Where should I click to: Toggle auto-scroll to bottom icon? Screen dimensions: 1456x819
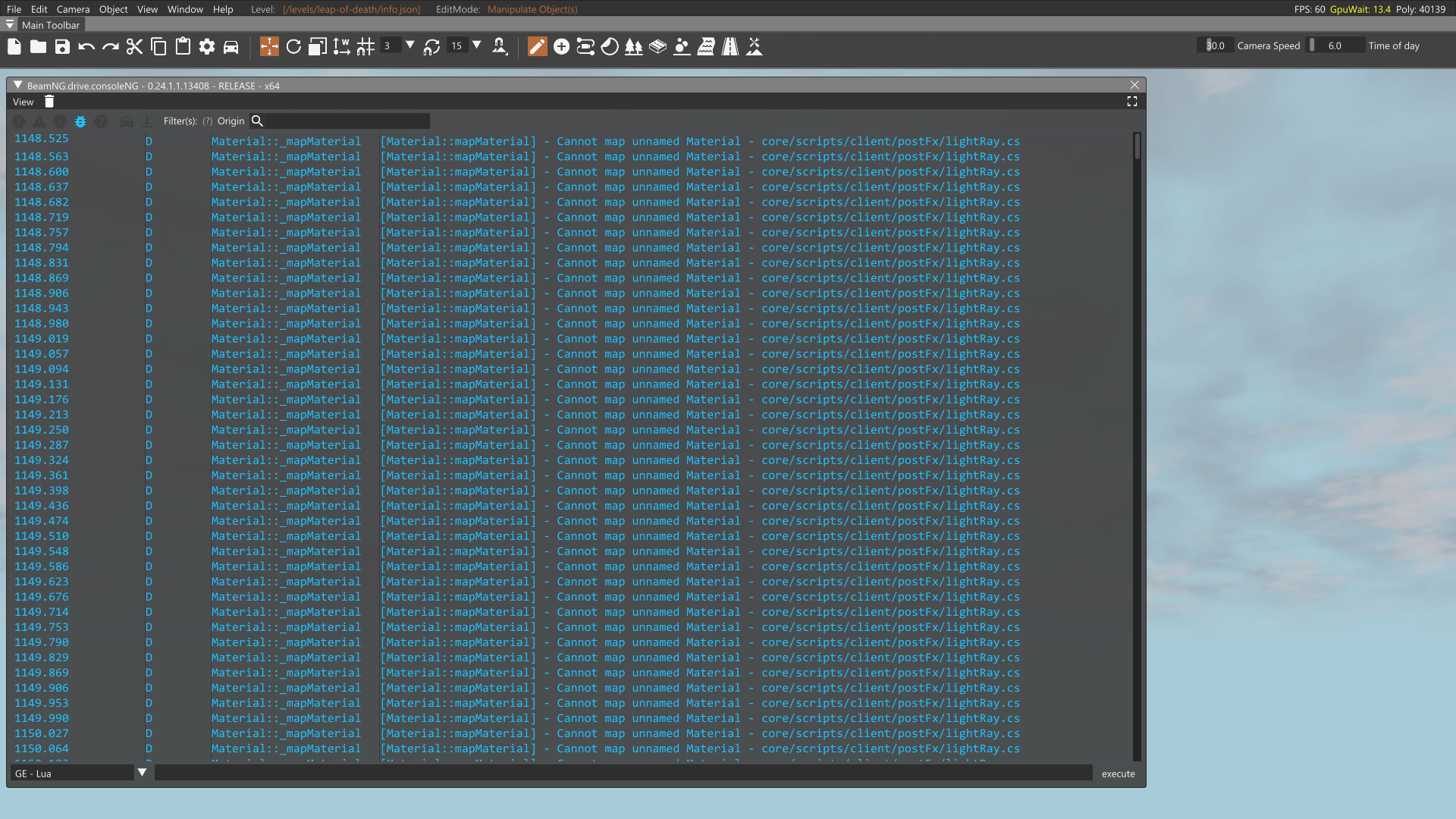tap(147, 121)
